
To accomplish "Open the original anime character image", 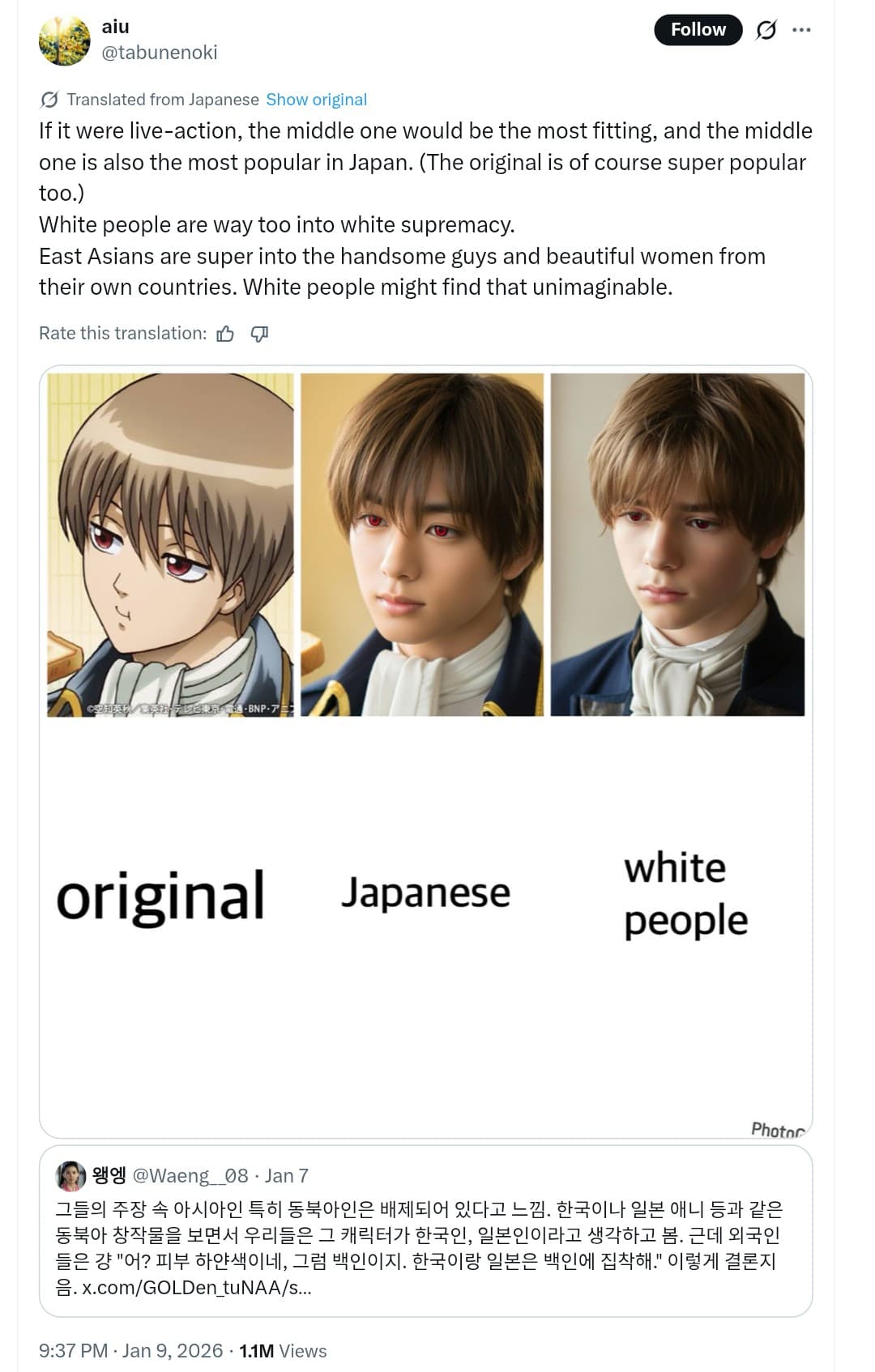I will [x=170, y=544].
